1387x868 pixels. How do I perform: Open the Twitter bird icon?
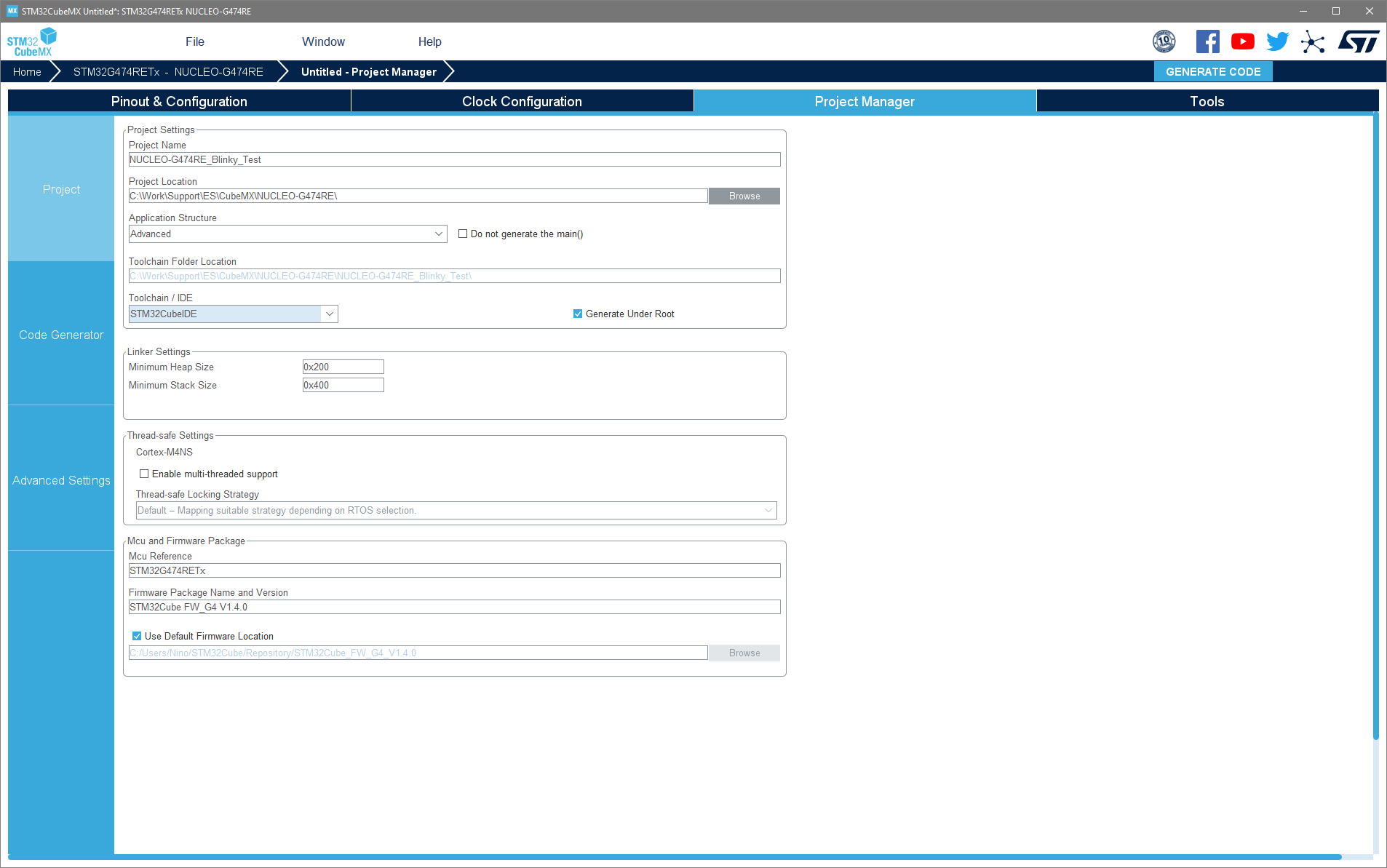(x=1277, y=41)
